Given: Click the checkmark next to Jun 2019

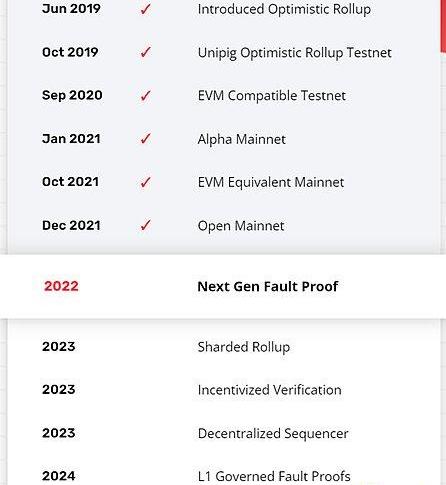Looking at the screenshot, I should tap(145, 9).
